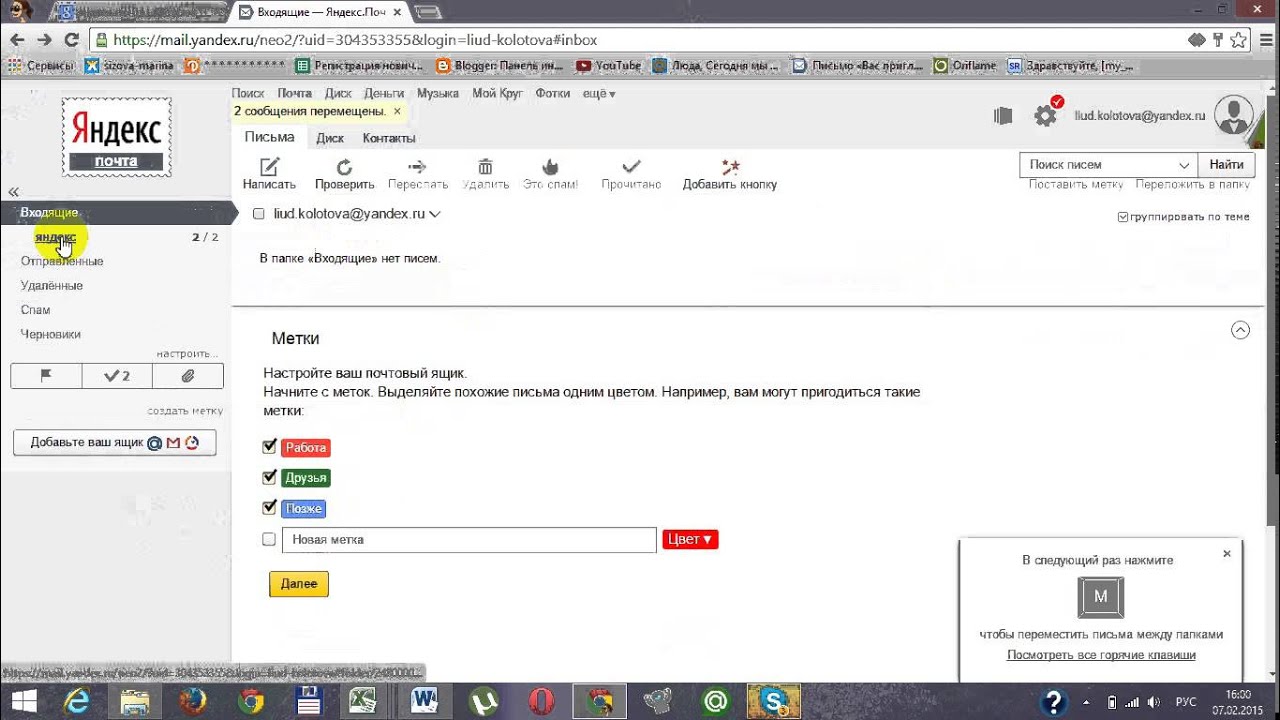
Task: Click the Проверить refresh mail icon
Action: pyautogui.click(x=344, y=167)
